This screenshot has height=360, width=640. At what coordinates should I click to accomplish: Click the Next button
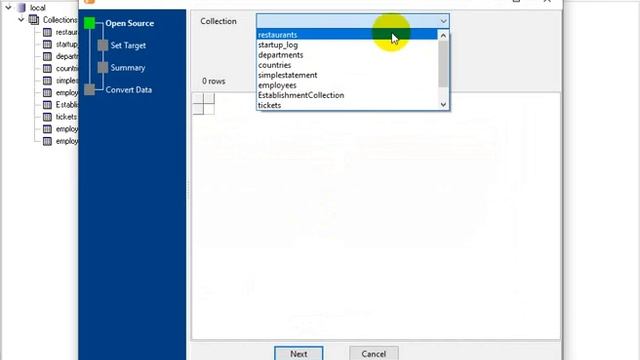(x=299, y=353)
